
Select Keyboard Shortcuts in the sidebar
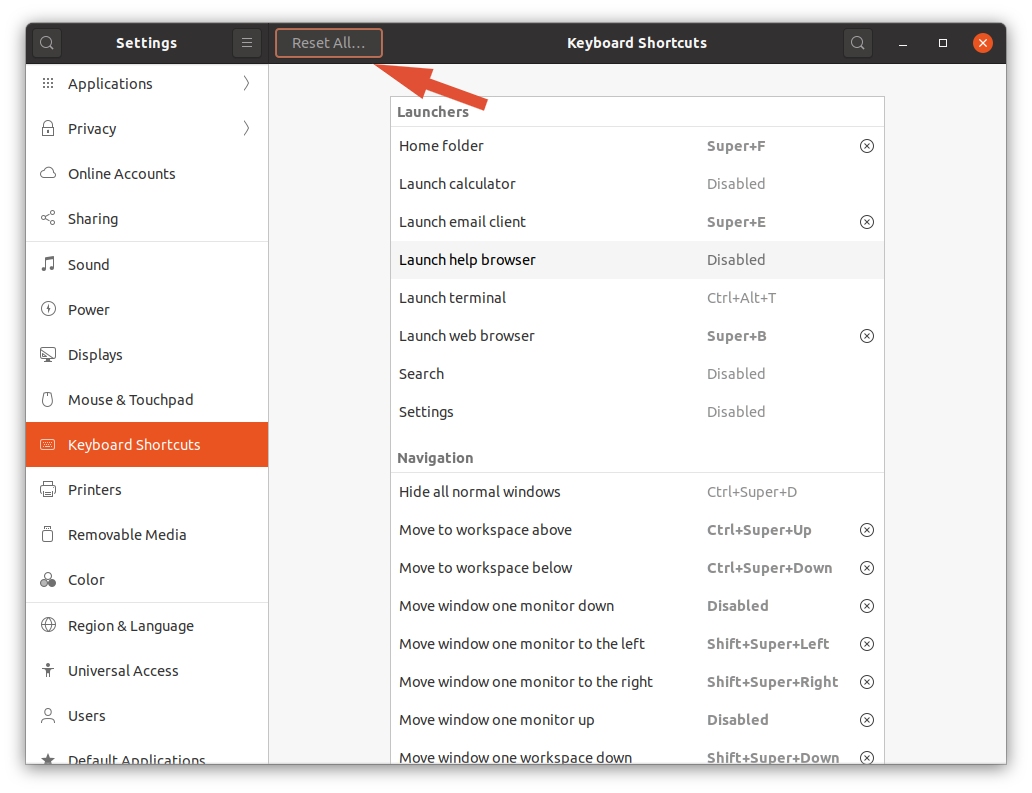pyautogui.click(x=147, y=445)
